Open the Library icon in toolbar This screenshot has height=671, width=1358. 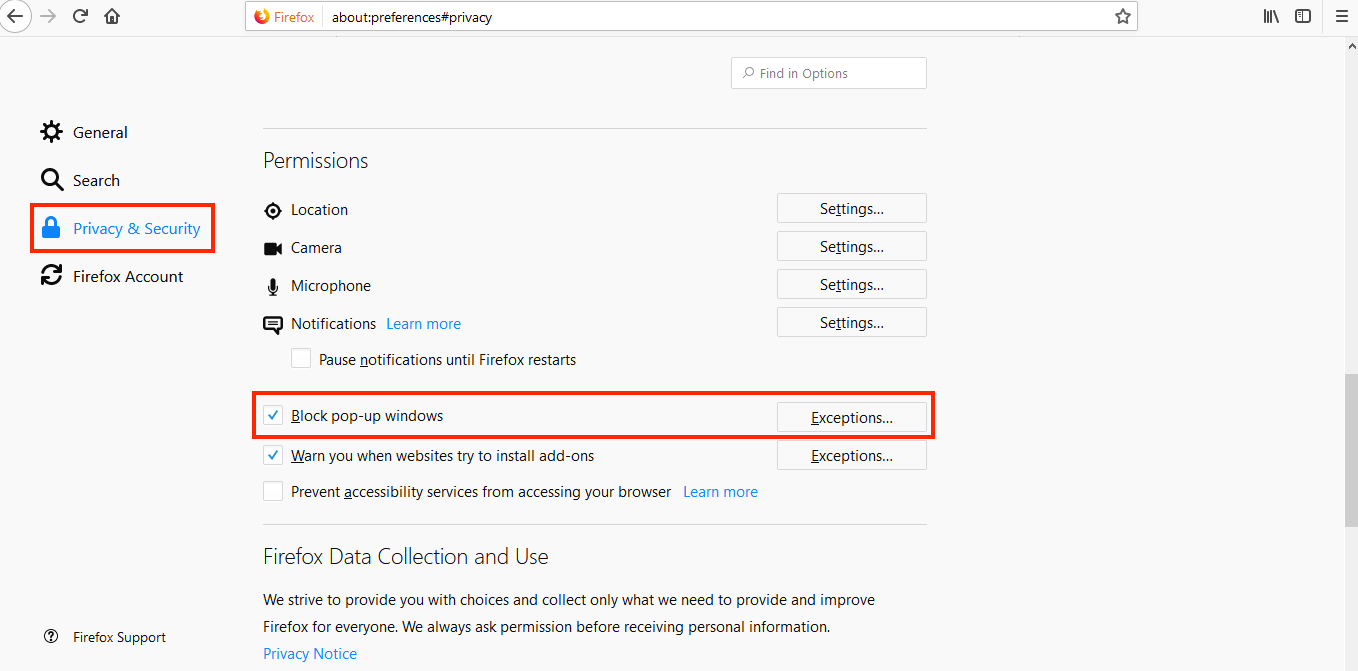pyautogui.click(x=1271, y=17)
